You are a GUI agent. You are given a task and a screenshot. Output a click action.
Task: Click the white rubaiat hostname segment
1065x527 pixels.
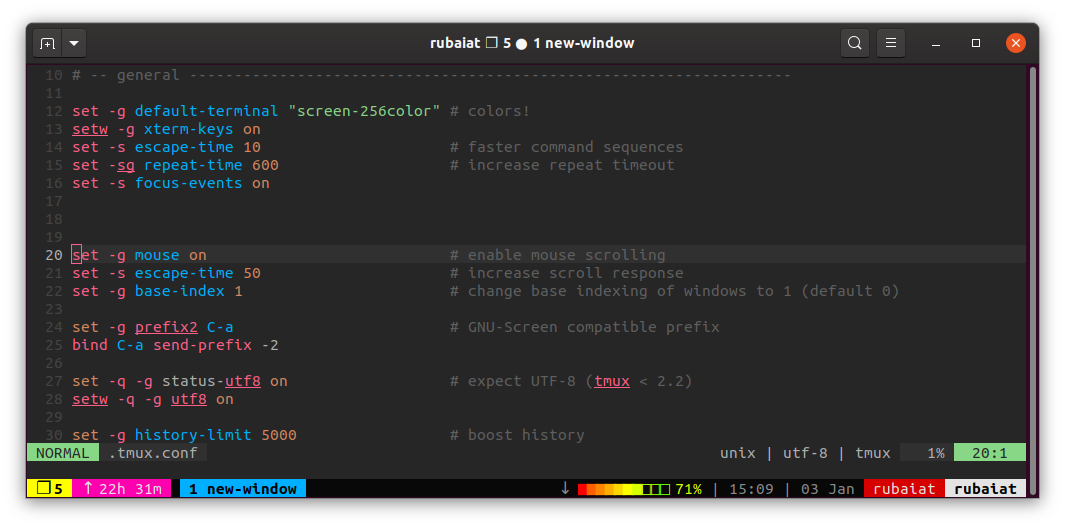point(985,489)
